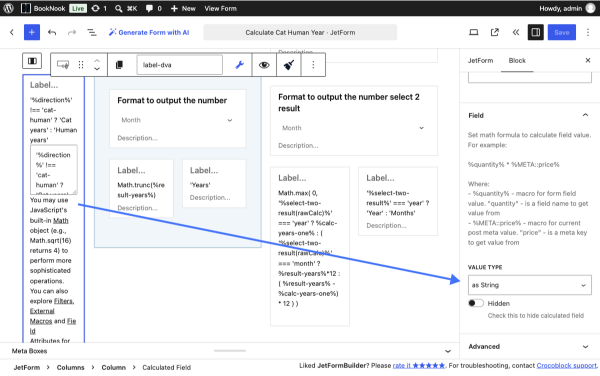Open the External Macros link

(42, 316)
